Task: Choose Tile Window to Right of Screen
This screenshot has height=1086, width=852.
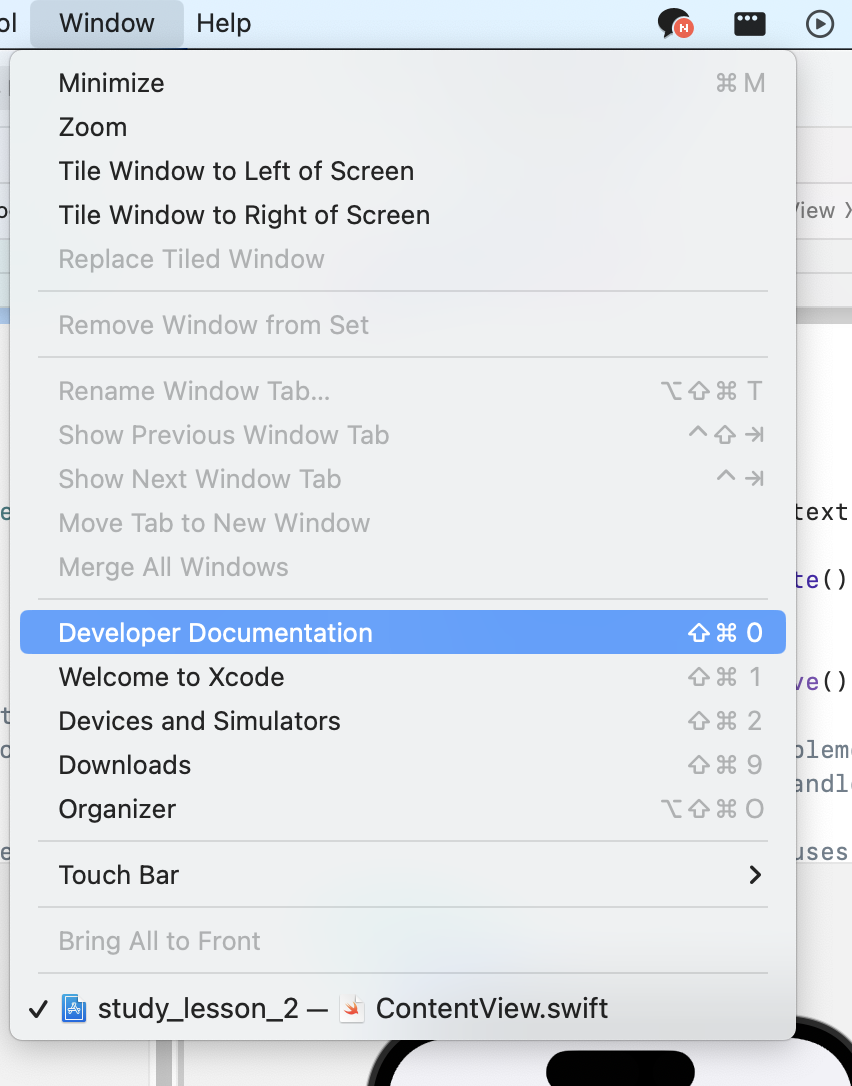Action: point(403,215)
